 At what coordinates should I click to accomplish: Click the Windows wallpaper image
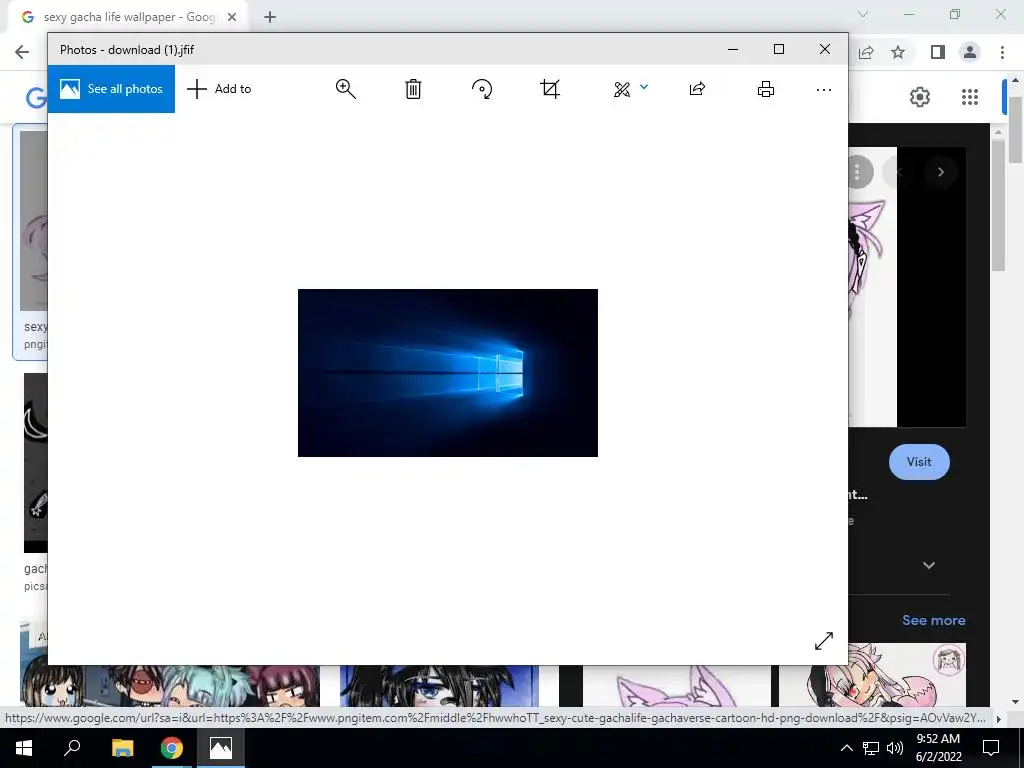coord(447,373)
